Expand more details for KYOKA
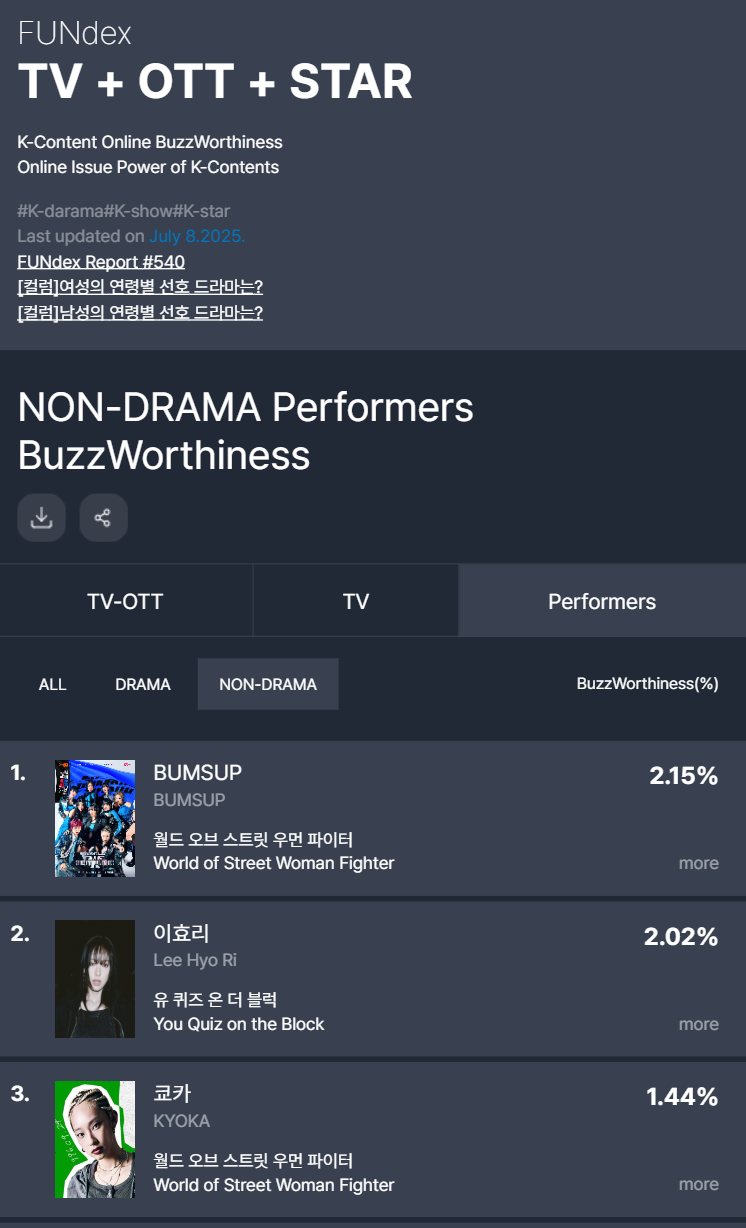 click(x=698, y=1184)
